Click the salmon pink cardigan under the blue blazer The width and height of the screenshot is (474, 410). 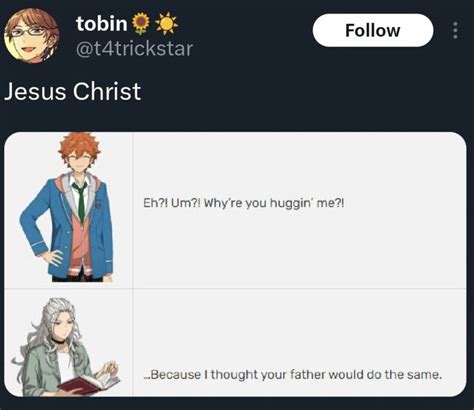[79, 245]
